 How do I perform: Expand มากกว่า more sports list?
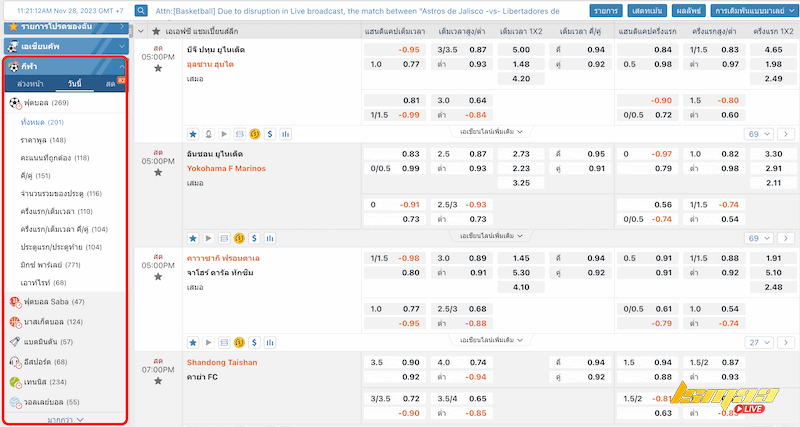[x=65, y=420]
